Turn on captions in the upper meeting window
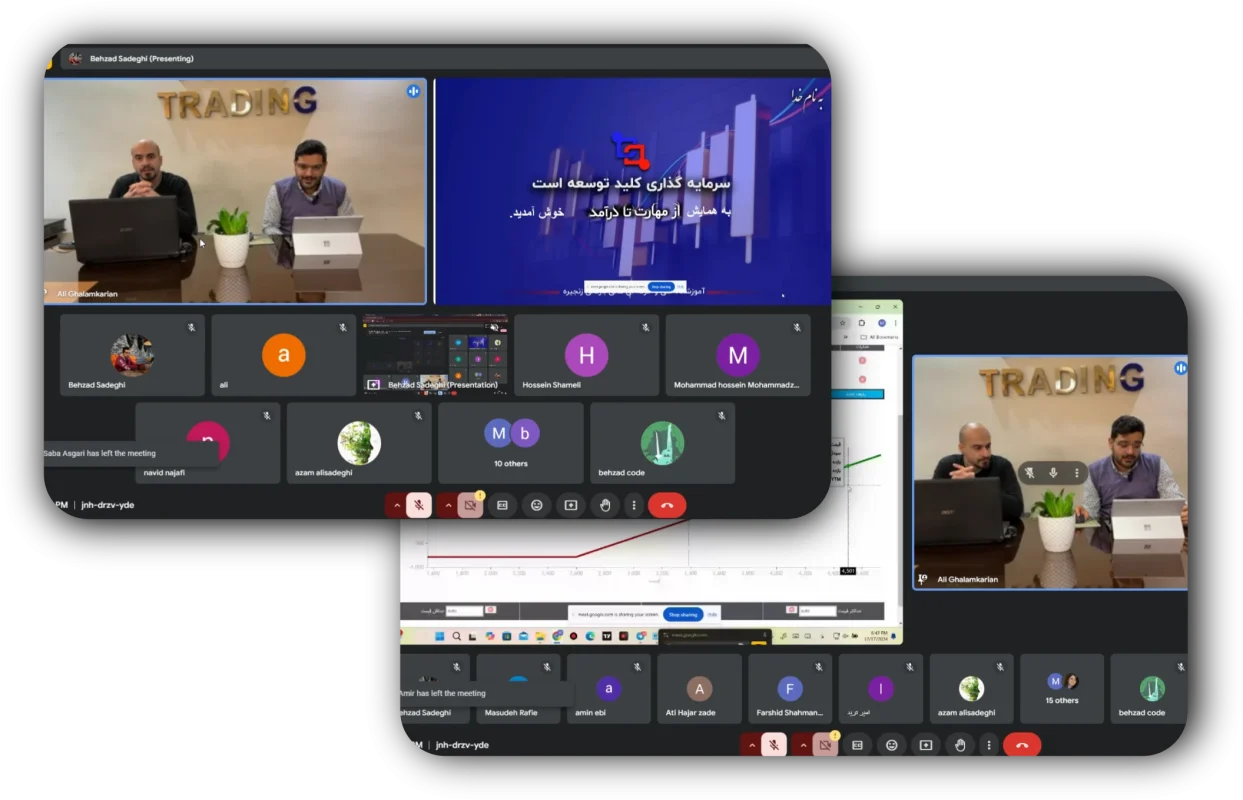The width and height of the screenshot is (1243, 800). pyautogui.click(x=502, y=505)
